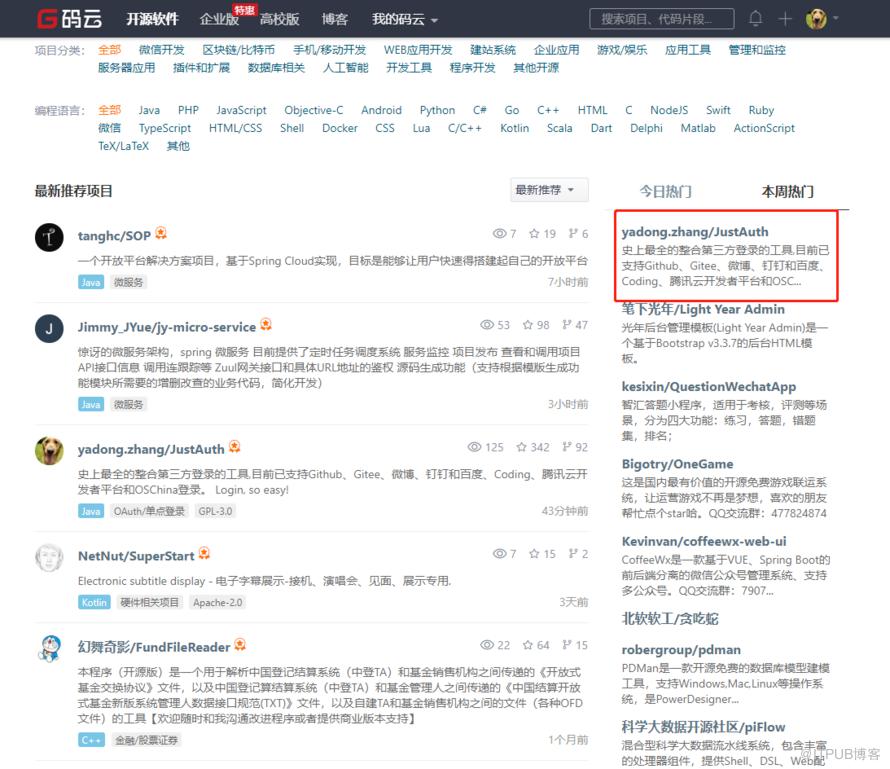The height and width of the screenshot is (769, 890).
Task: Click the GPL-3.0 license tag
Action: pos(215,511)
